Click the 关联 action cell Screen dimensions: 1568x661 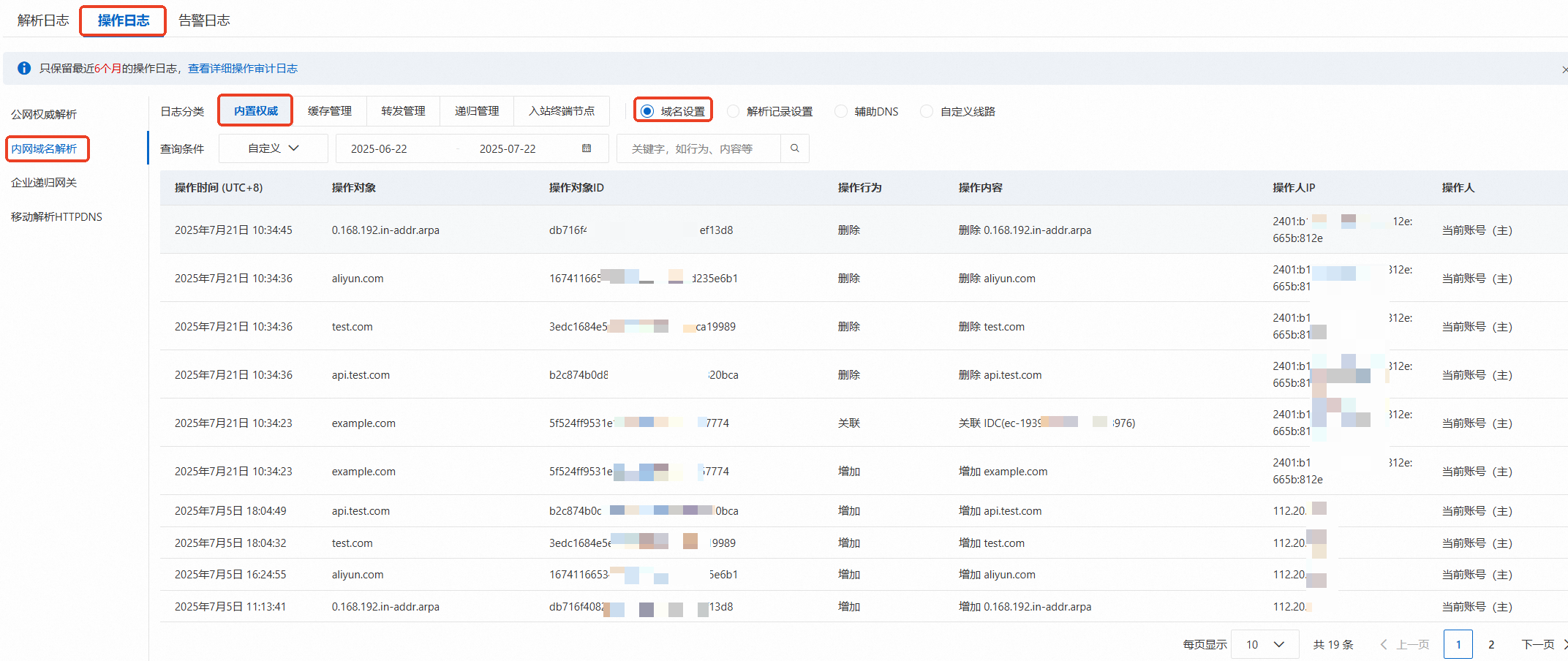(x=848, y=423)
